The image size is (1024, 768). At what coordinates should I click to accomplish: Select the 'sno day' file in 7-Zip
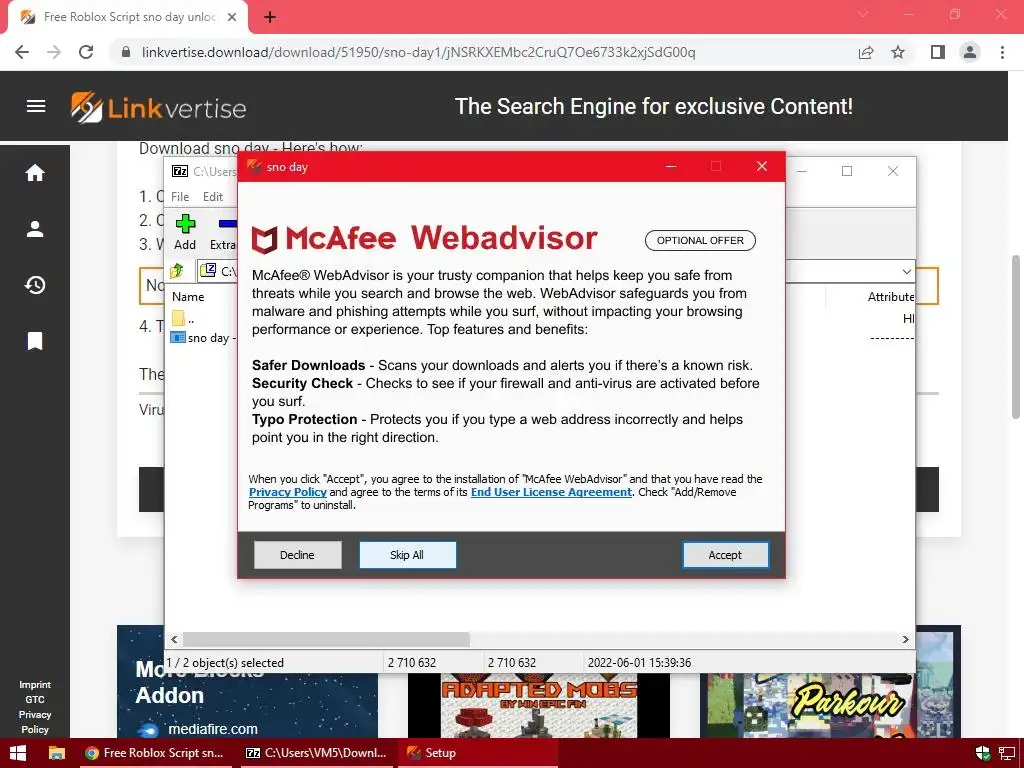202,338
